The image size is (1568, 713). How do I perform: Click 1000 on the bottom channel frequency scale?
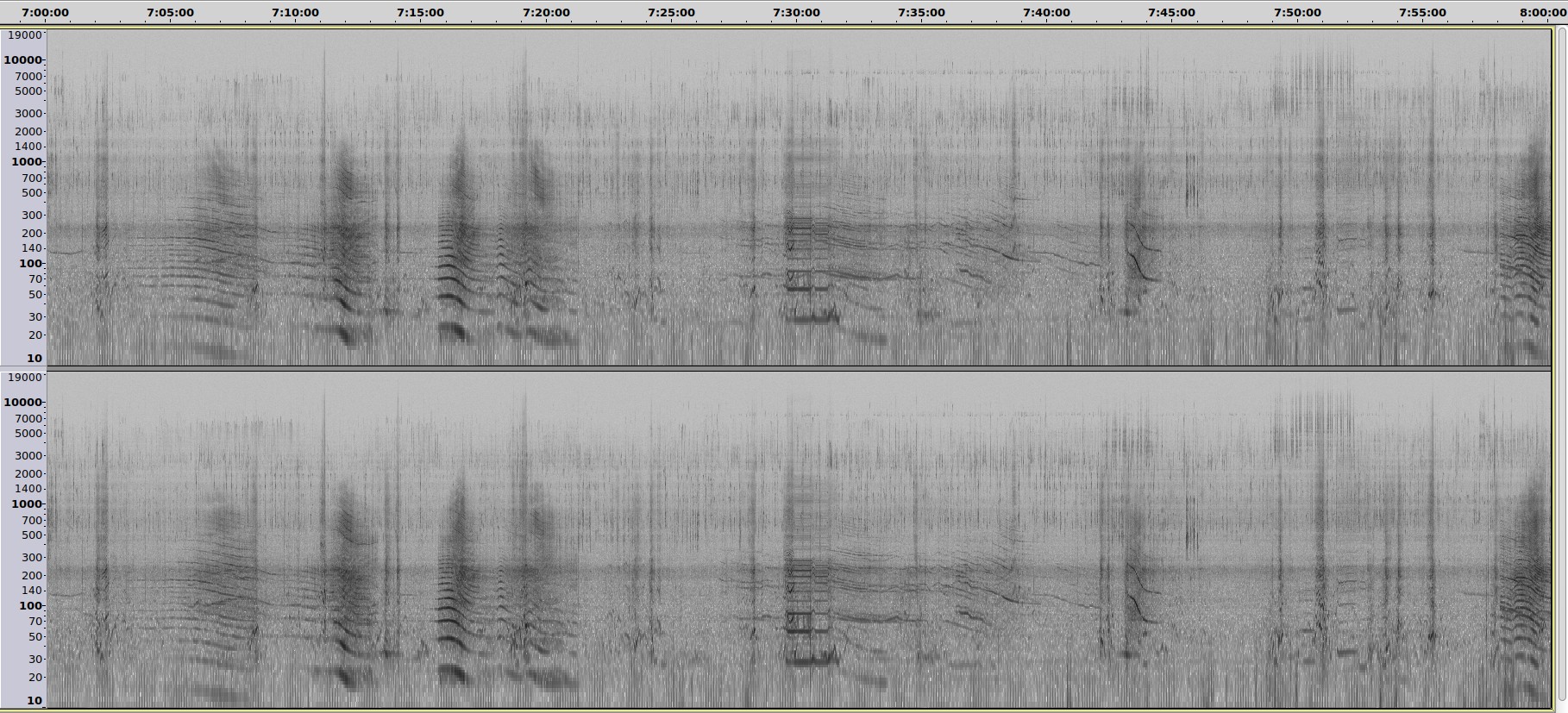(26, 504)
